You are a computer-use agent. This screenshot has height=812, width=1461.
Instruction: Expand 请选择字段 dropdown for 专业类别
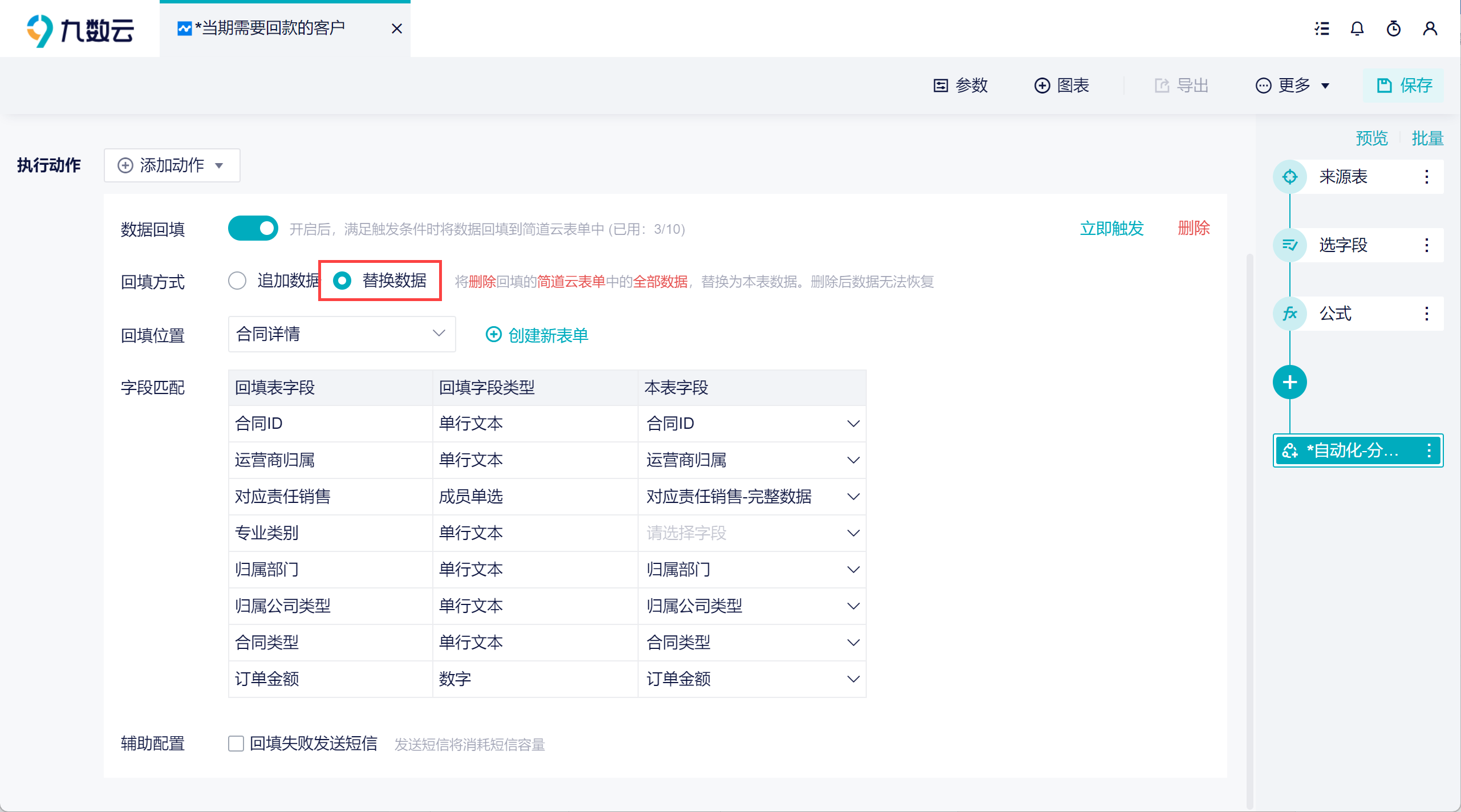click(752, 533)
